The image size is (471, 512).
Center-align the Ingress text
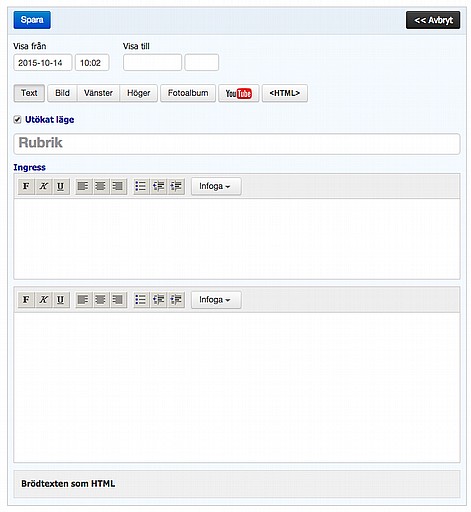(x=101, y=186)
